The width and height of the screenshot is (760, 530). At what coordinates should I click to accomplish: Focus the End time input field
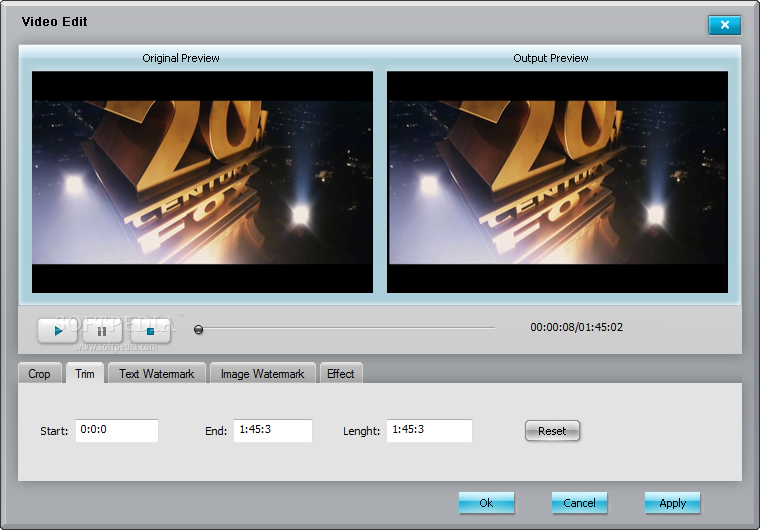click(273, 431)
